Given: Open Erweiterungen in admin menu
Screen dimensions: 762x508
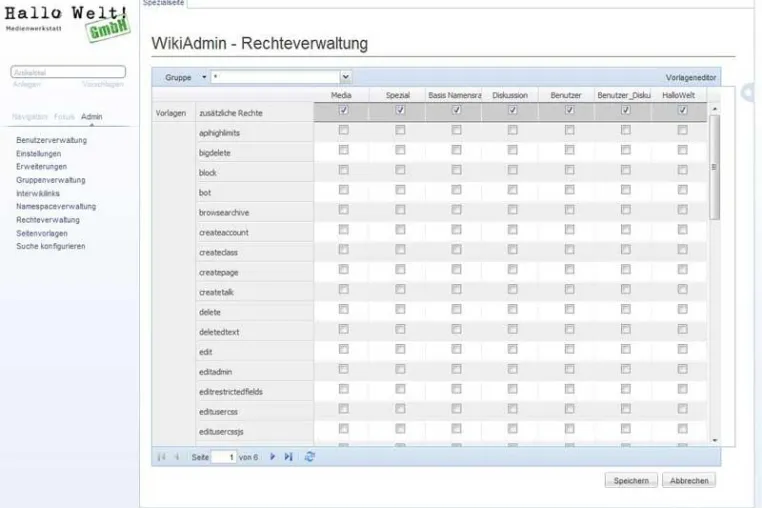Looking at the screenshot, I should click(41, 167).
